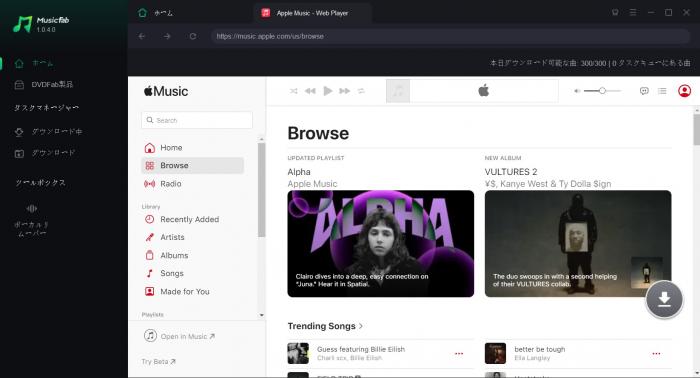This screenshot has height=378, width=700.
Task: Click the Alpha playlist title
Action: tap(299, 172)
